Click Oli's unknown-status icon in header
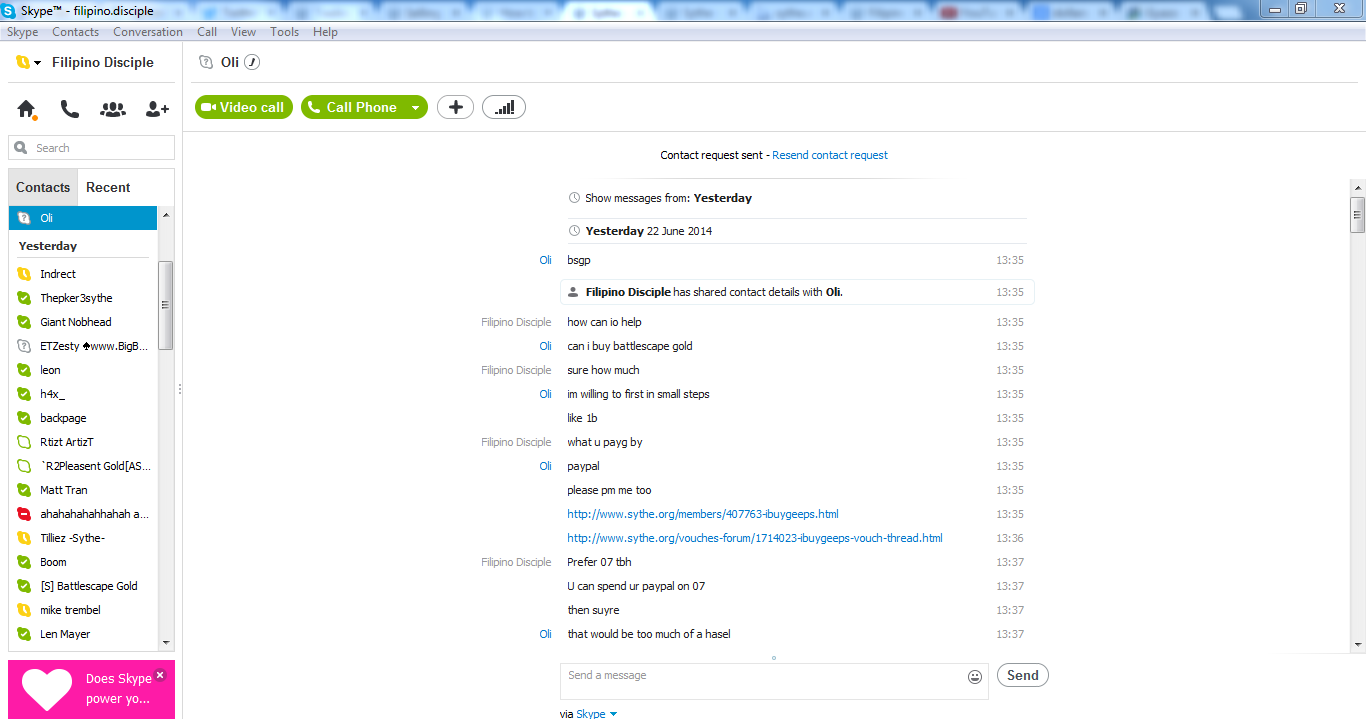This screenshot has width=1366, height=719. pyautogui.click(x=206, y=62)
